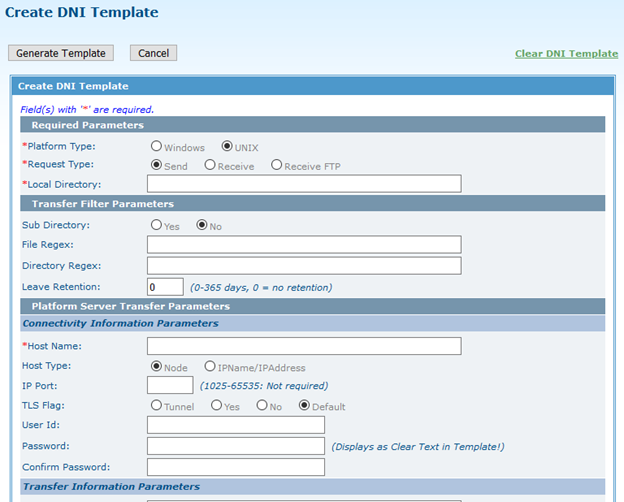Screen dimensions: 624x502
Task: Focus the File Regex text field
Action: pyautogui.click(x=304, y=244)
